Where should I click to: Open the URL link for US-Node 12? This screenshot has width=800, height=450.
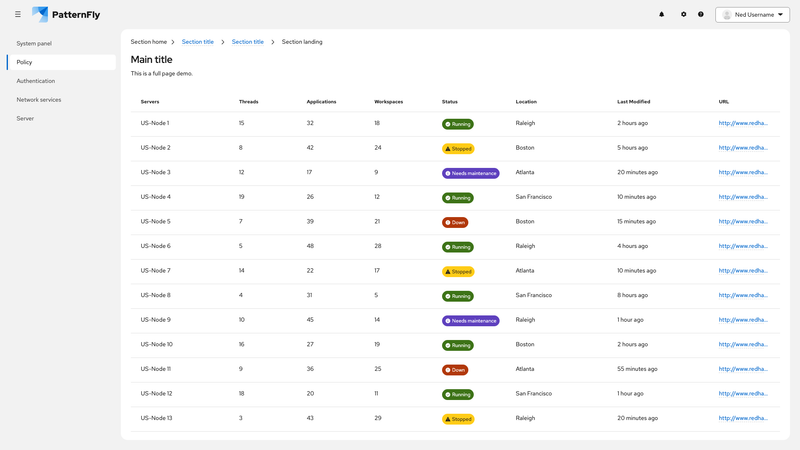[x=743, y=393]
